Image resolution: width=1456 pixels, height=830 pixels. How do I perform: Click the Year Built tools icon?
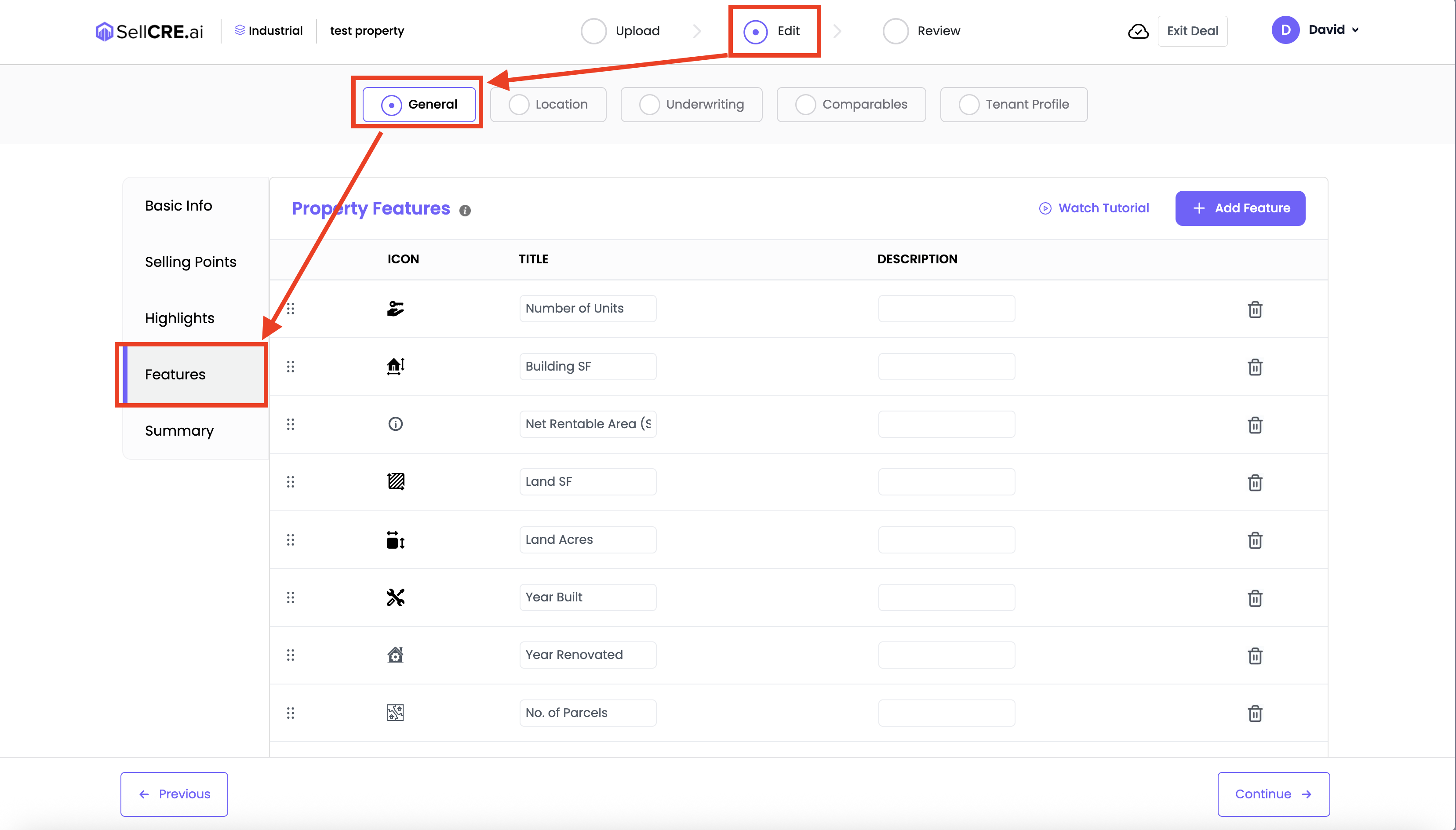[x=395, y=597]
